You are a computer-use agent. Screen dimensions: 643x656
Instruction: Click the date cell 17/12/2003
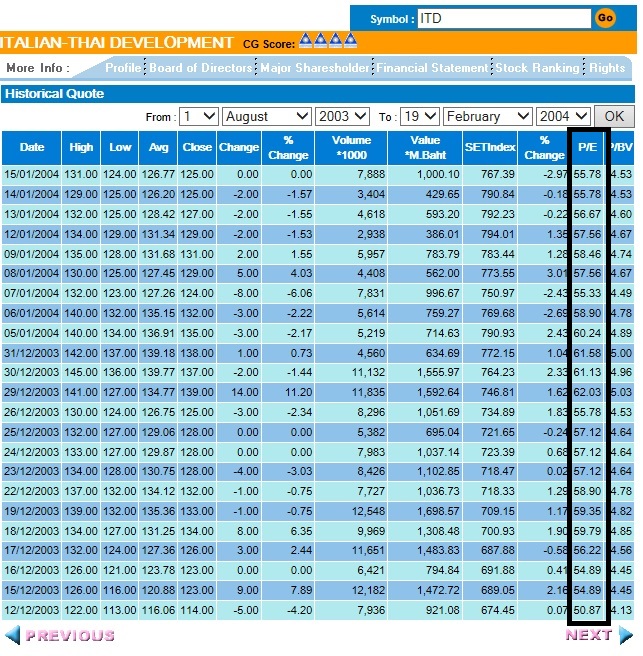point(31,551)
